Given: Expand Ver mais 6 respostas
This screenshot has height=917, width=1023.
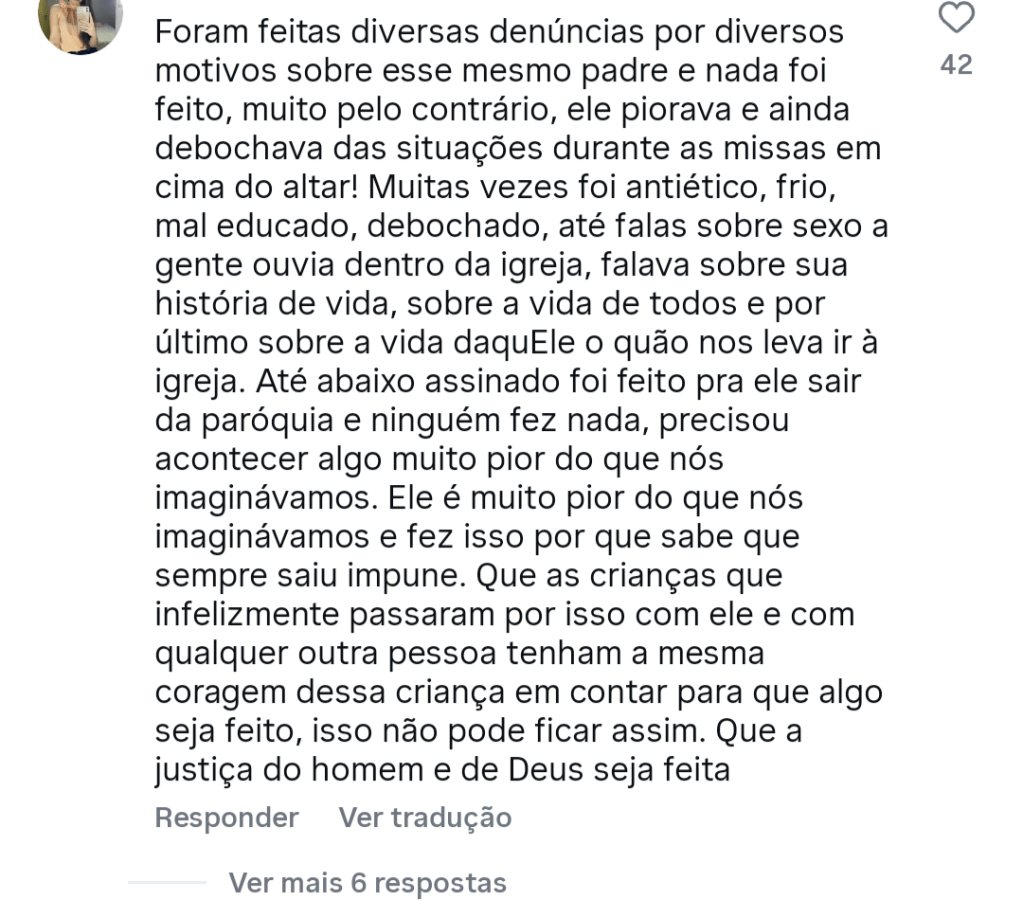Looking at the screenshot, I should [x=367, y=884].
